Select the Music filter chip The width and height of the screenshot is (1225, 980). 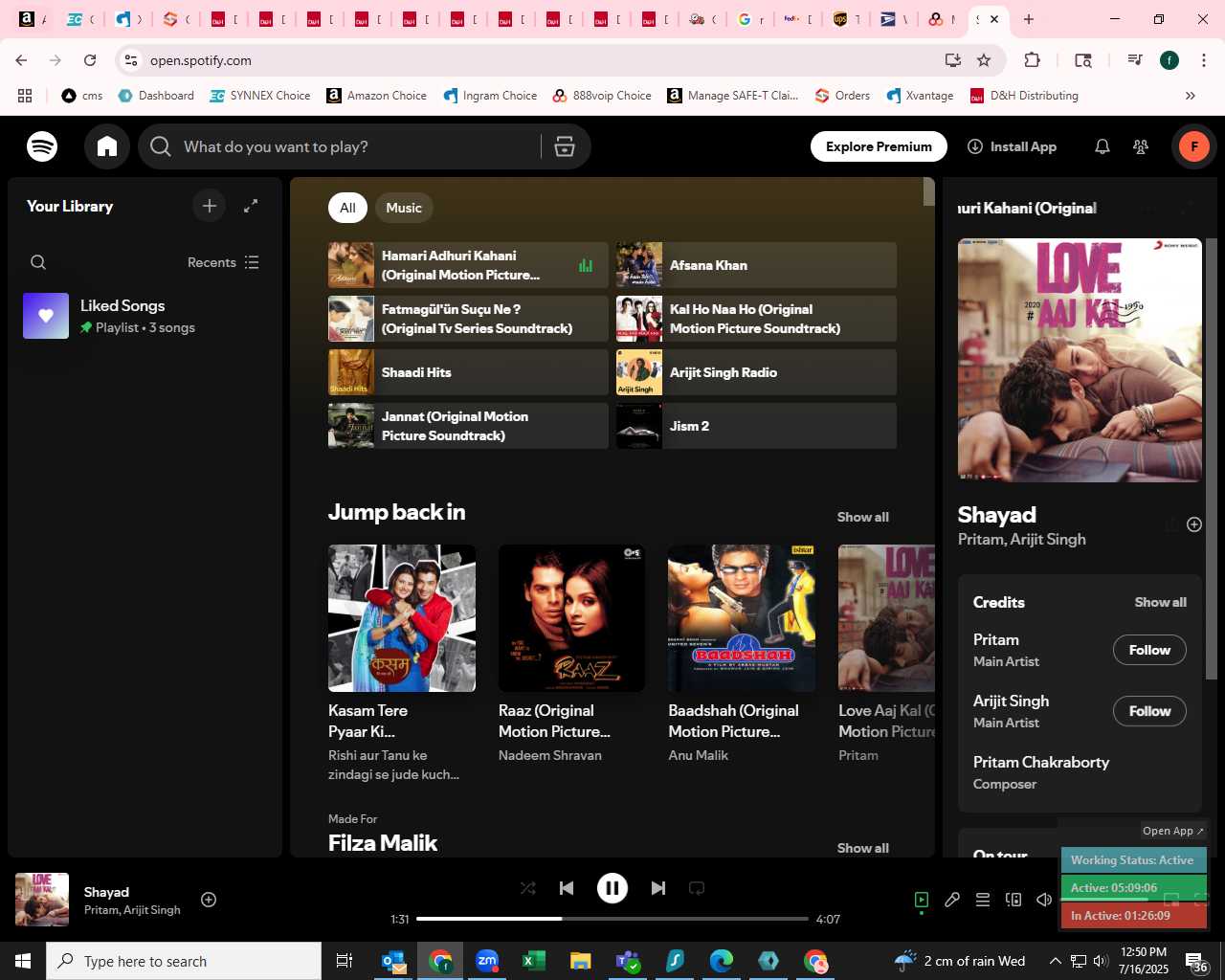click(x=404, y=208)
